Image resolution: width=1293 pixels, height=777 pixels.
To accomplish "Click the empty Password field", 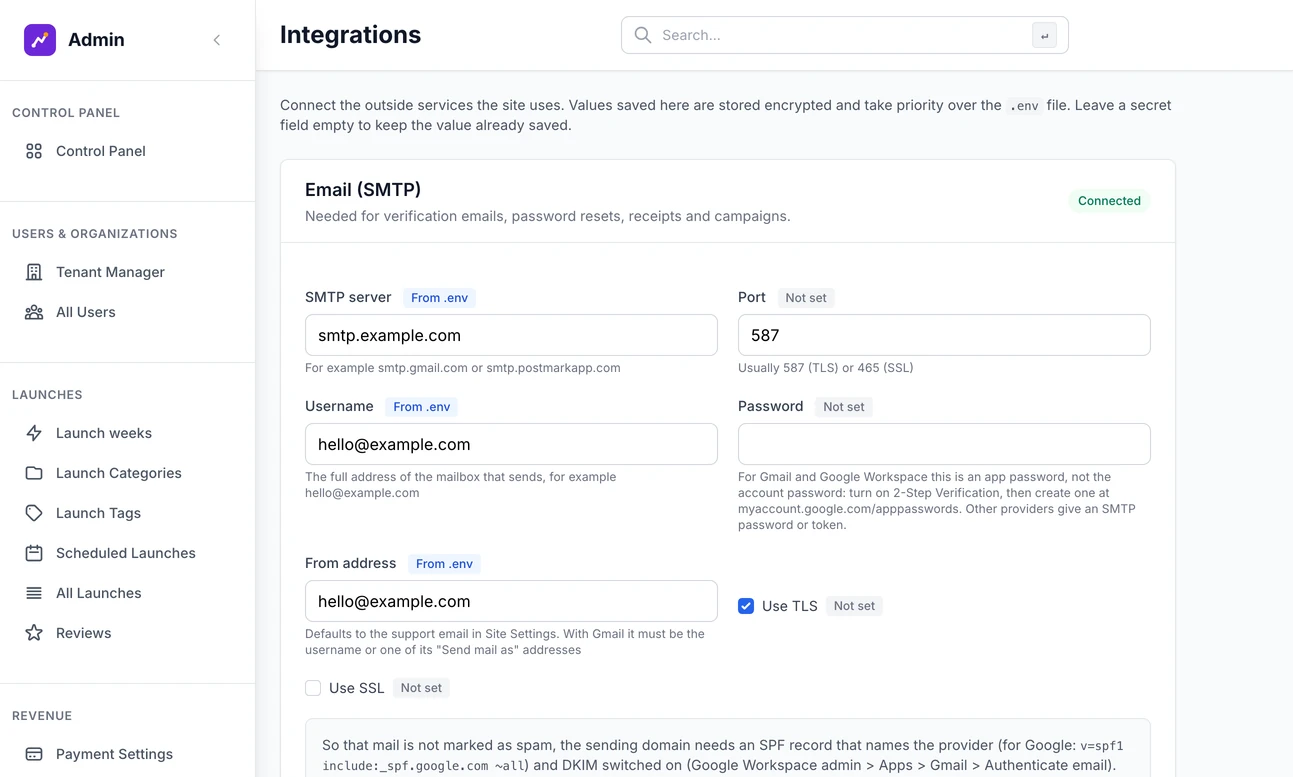I will click(x=944, y=444).
